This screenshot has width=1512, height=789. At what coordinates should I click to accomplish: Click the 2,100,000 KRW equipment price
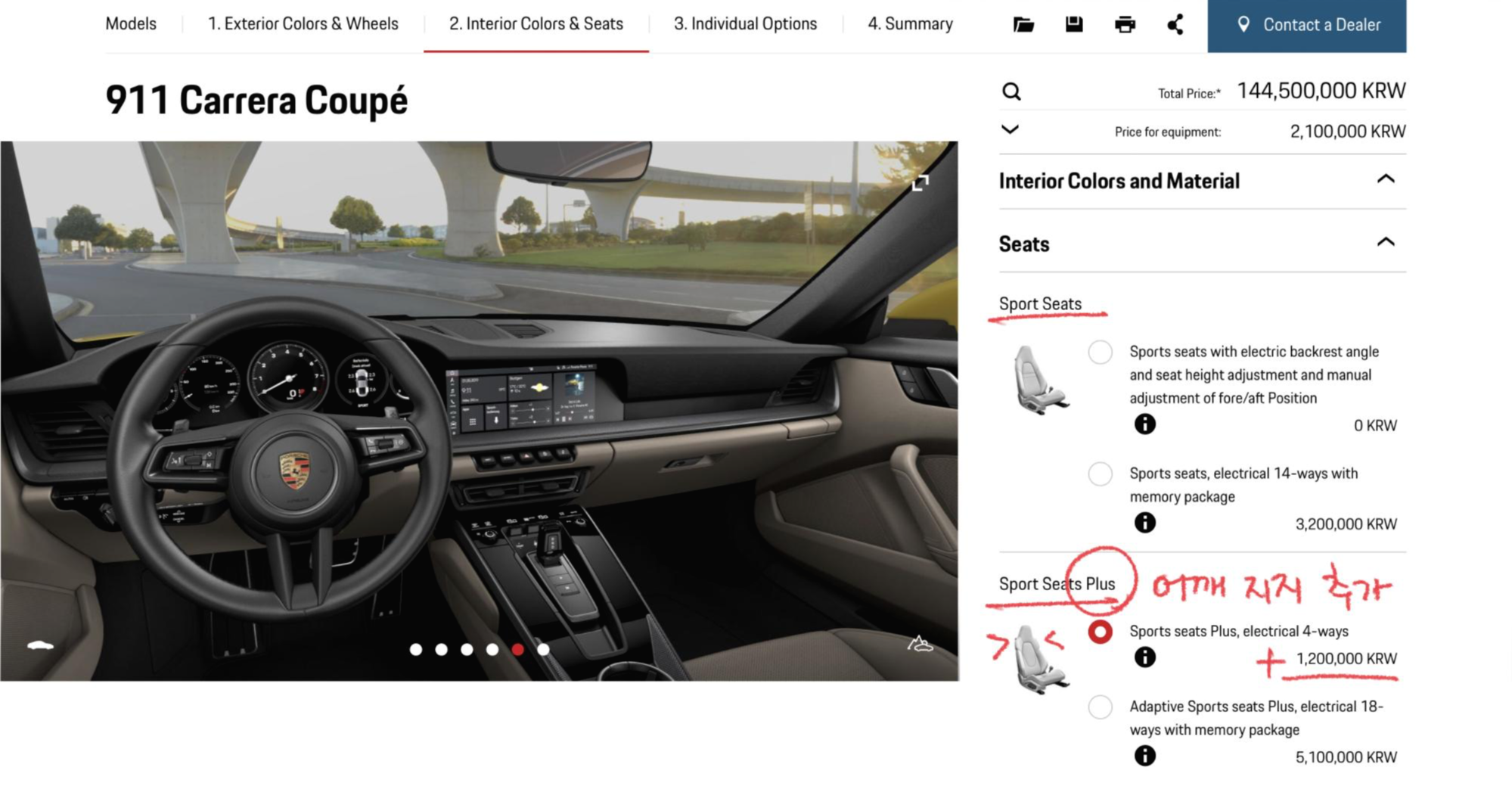pyautogui.click(x=1348, y=132)
